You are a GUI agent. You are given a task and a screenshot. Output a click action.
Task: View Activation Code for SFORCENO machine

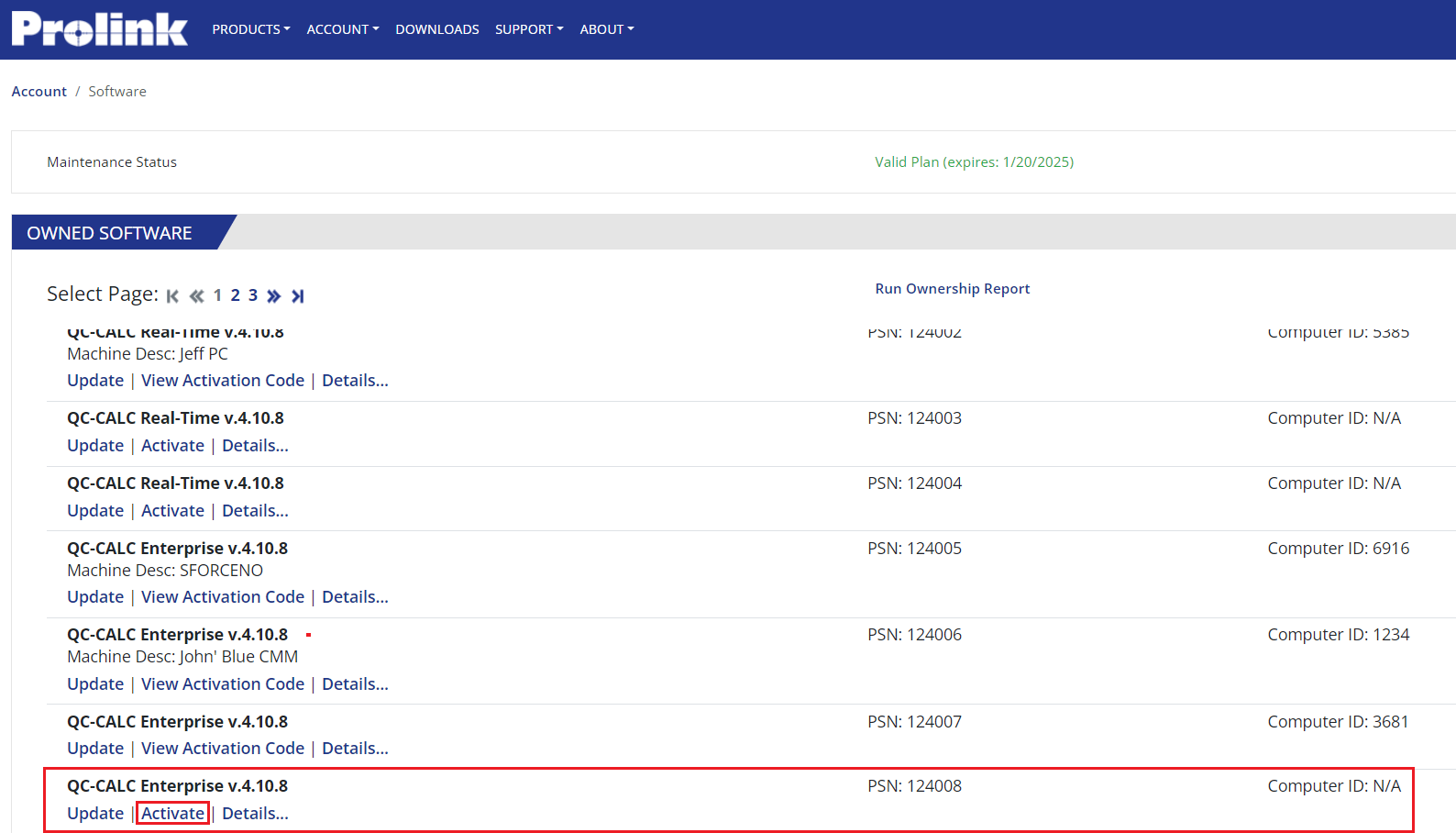[223, 596]
